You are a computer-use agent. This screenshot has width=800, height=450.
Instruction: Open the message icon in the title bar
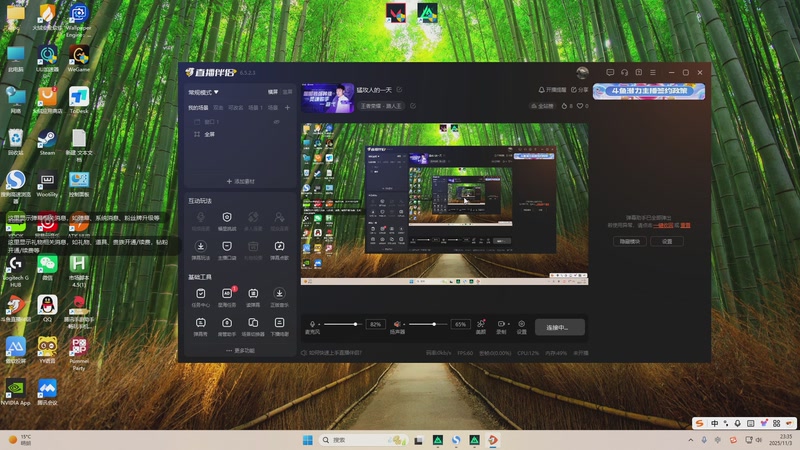610,72
